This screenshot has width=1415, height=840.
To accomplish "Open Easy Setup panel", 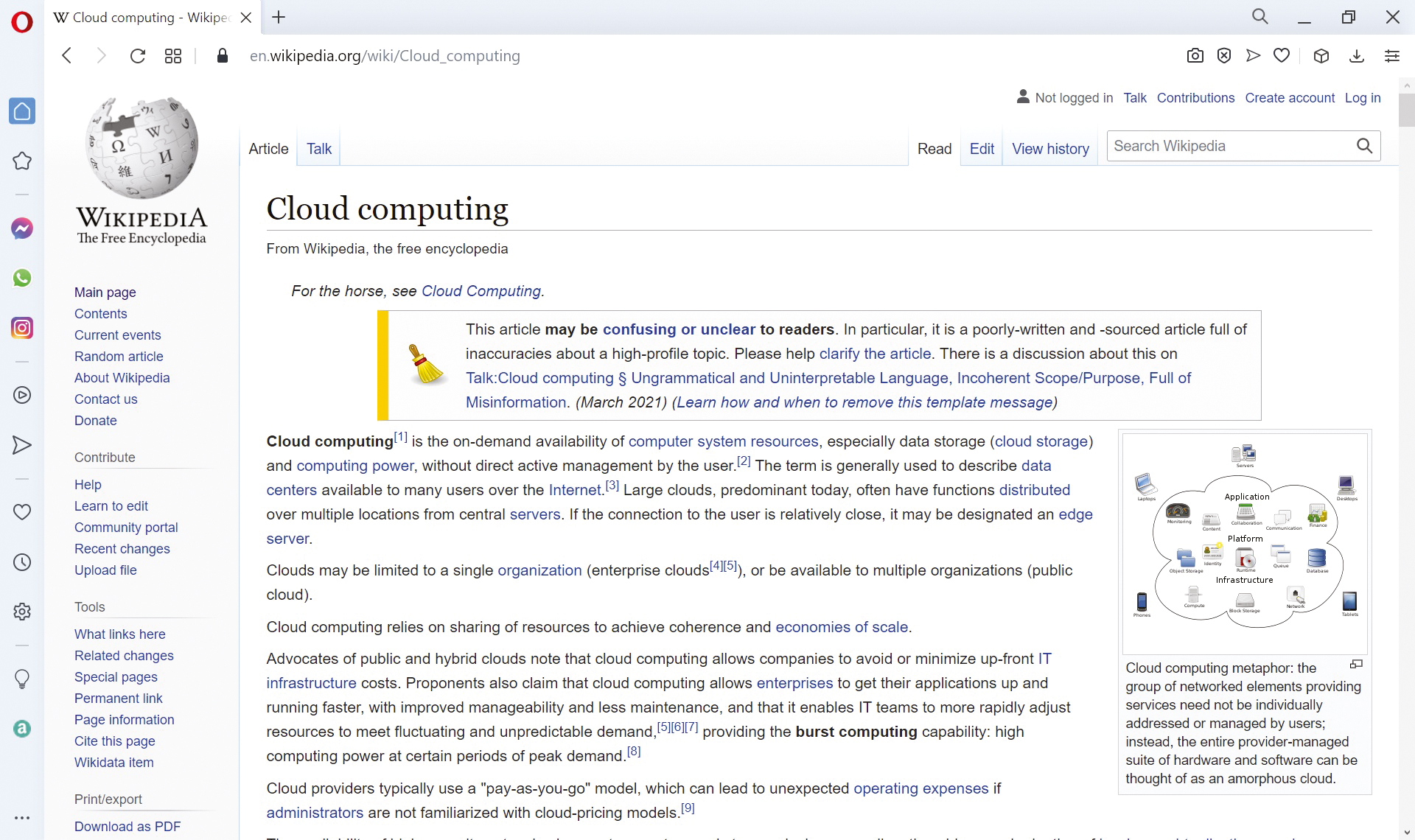I will [x=1392, y=56].
